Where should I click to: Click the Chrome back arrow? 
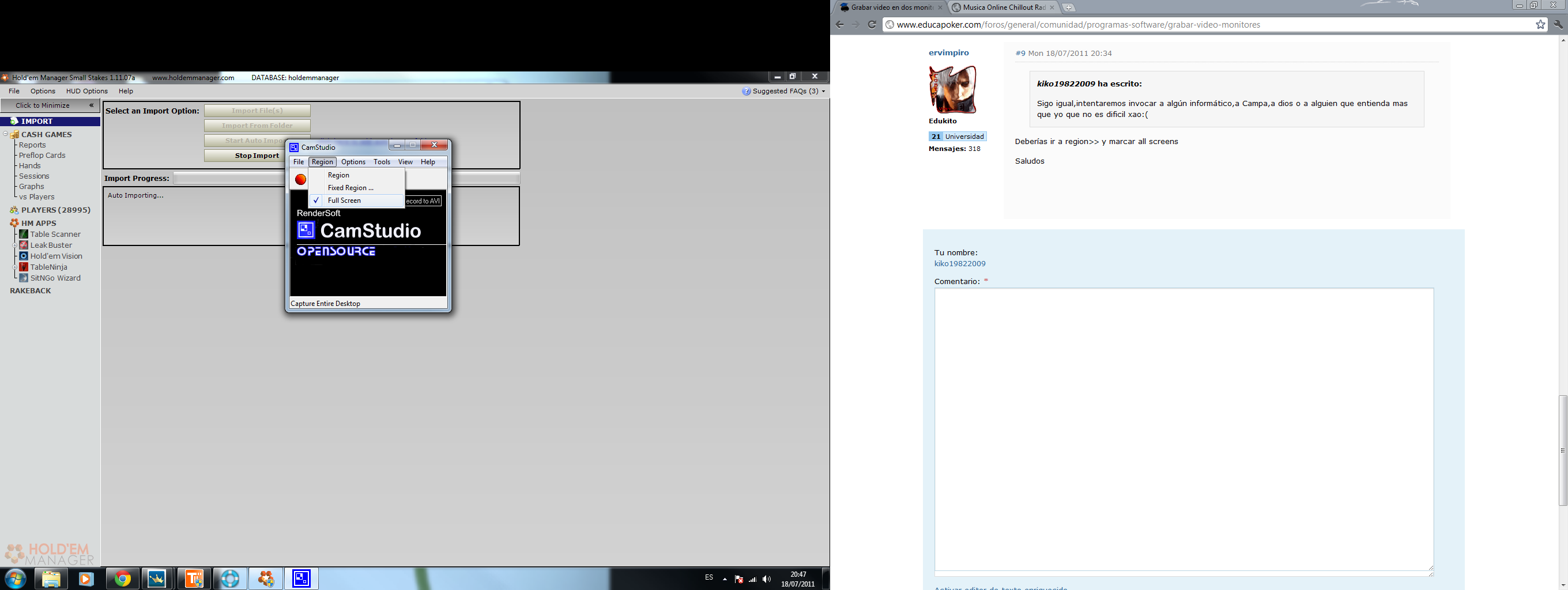click(840, 25)
